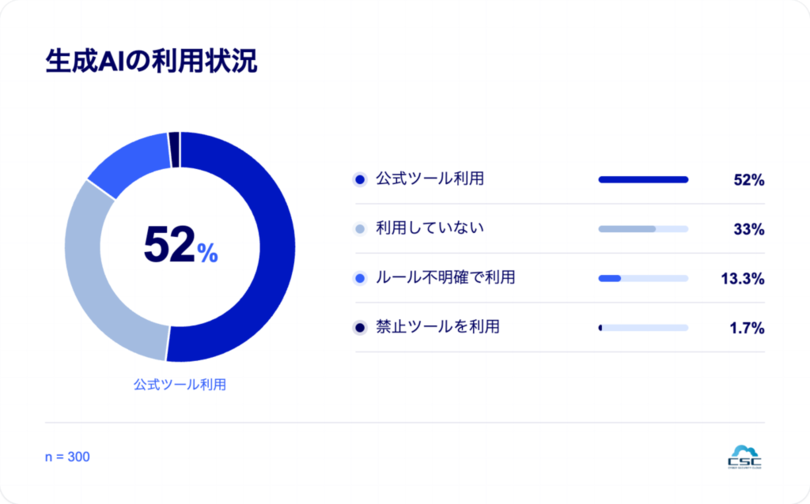The image size is (810, 504).
Task: Click the 公式ツール利用 legend label
Action: (430, 179)
